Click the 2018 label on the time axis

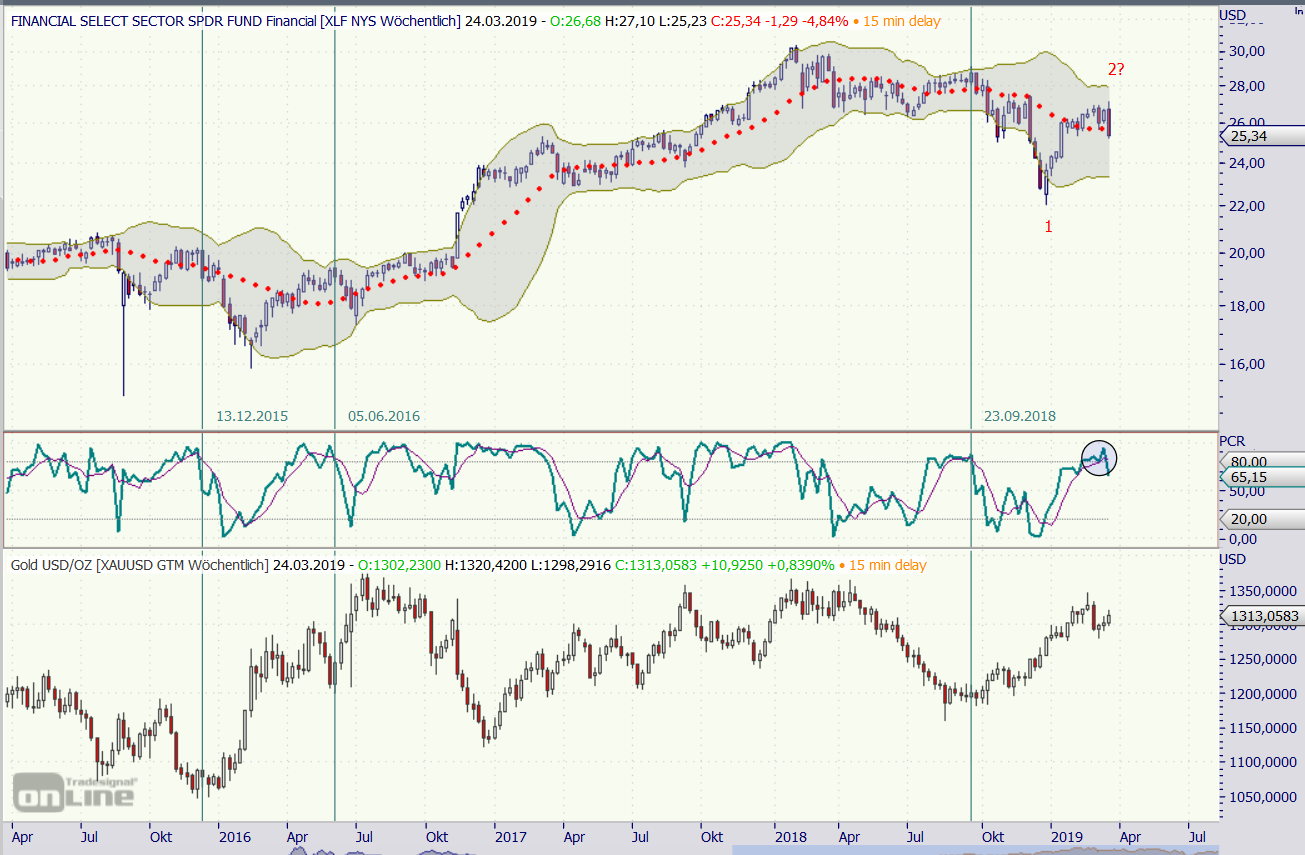tap(790, 835)
